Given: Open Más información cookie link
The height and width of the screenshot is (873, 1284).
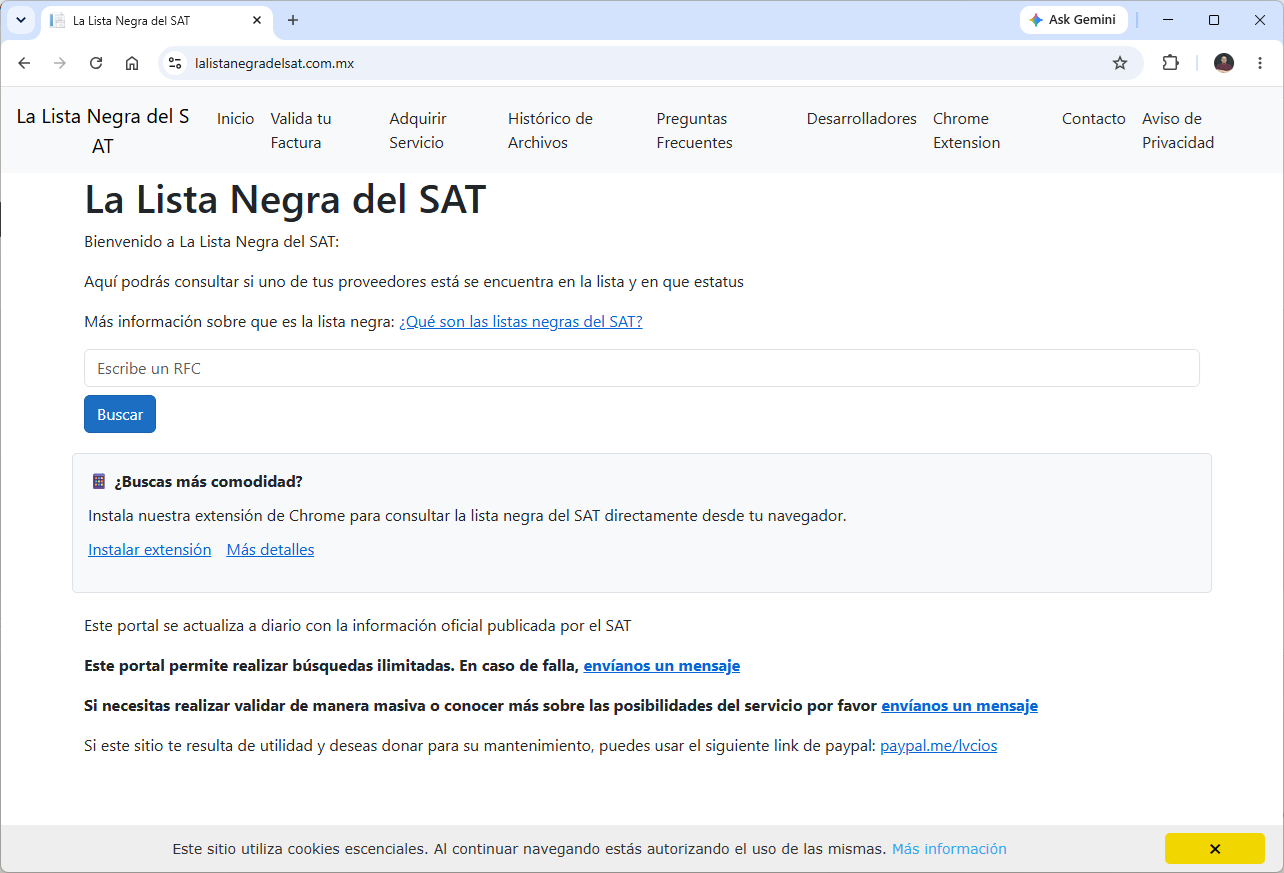Looking at the screenshot, I should click(x=949, y=848).
